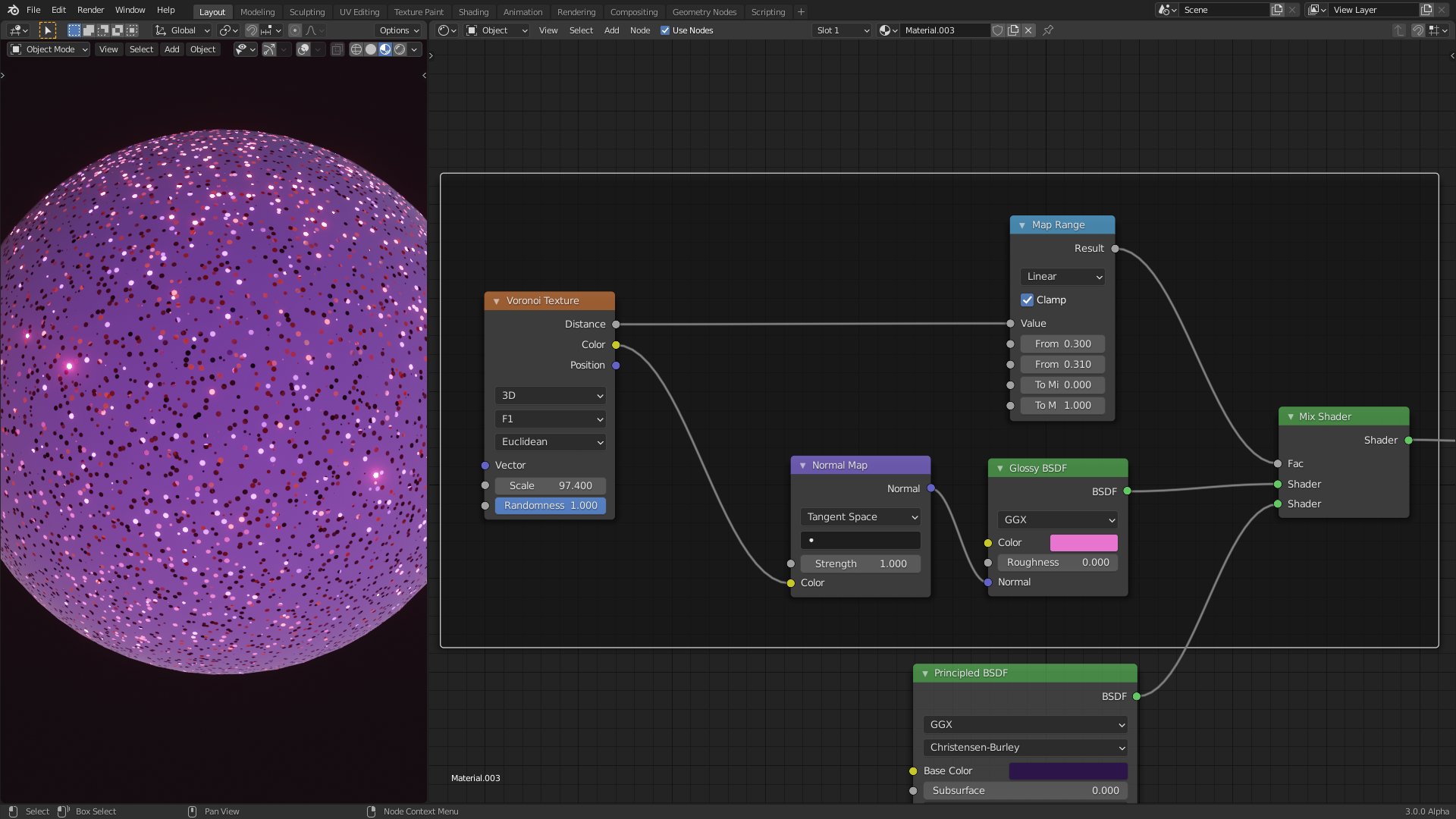The width and height of the screenshot is (1456, 819).
Task: Open the Add menu in node editor
Action: 611,30
